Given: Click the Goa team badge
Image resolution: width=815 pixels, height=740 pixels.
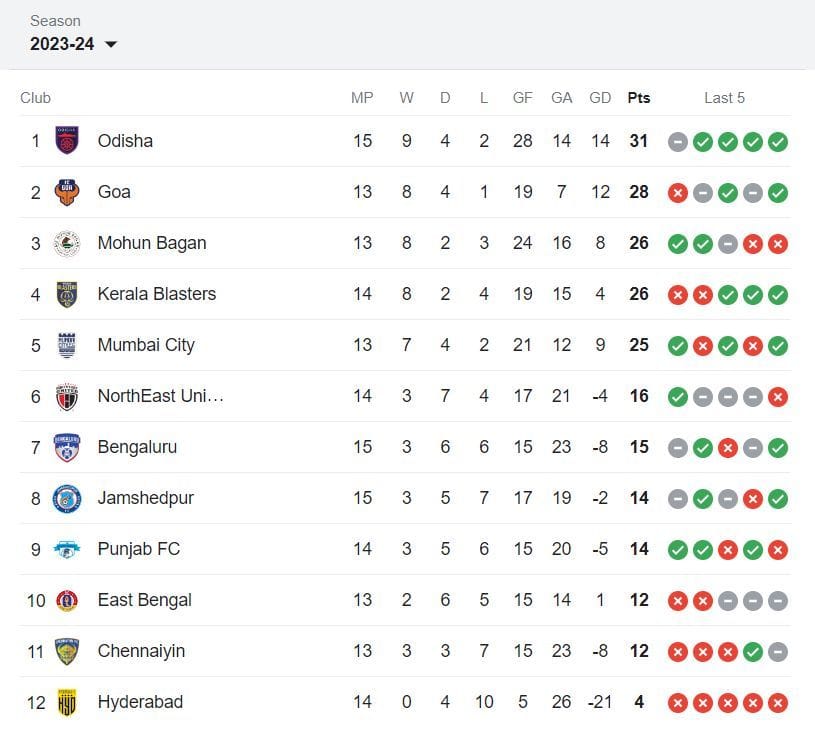Looking at the screenshot, I should [66, 192].
